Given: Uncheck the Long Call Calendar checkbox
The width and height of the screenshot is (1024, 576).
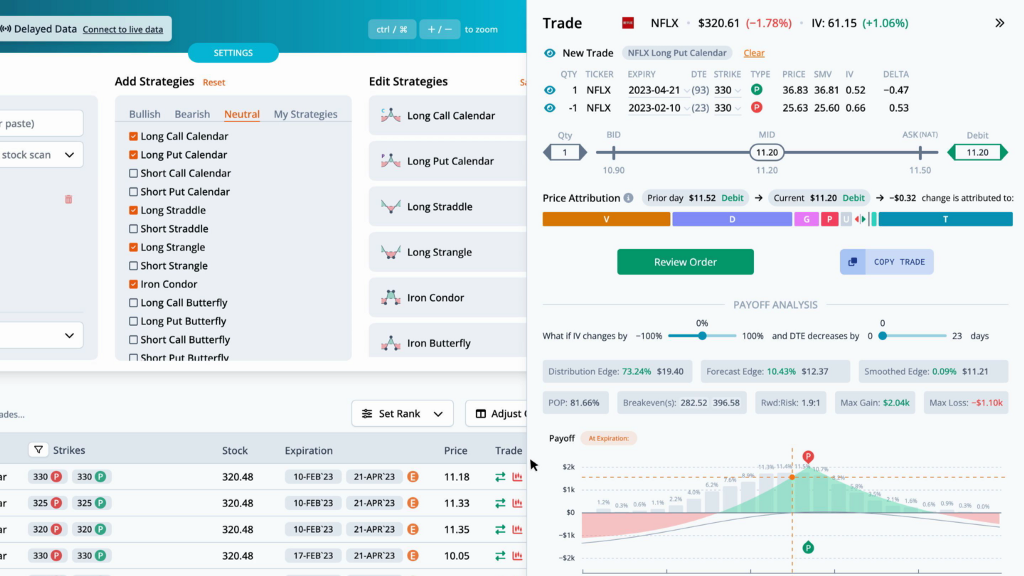Looking at the screenshot, I should coord(133,136).
